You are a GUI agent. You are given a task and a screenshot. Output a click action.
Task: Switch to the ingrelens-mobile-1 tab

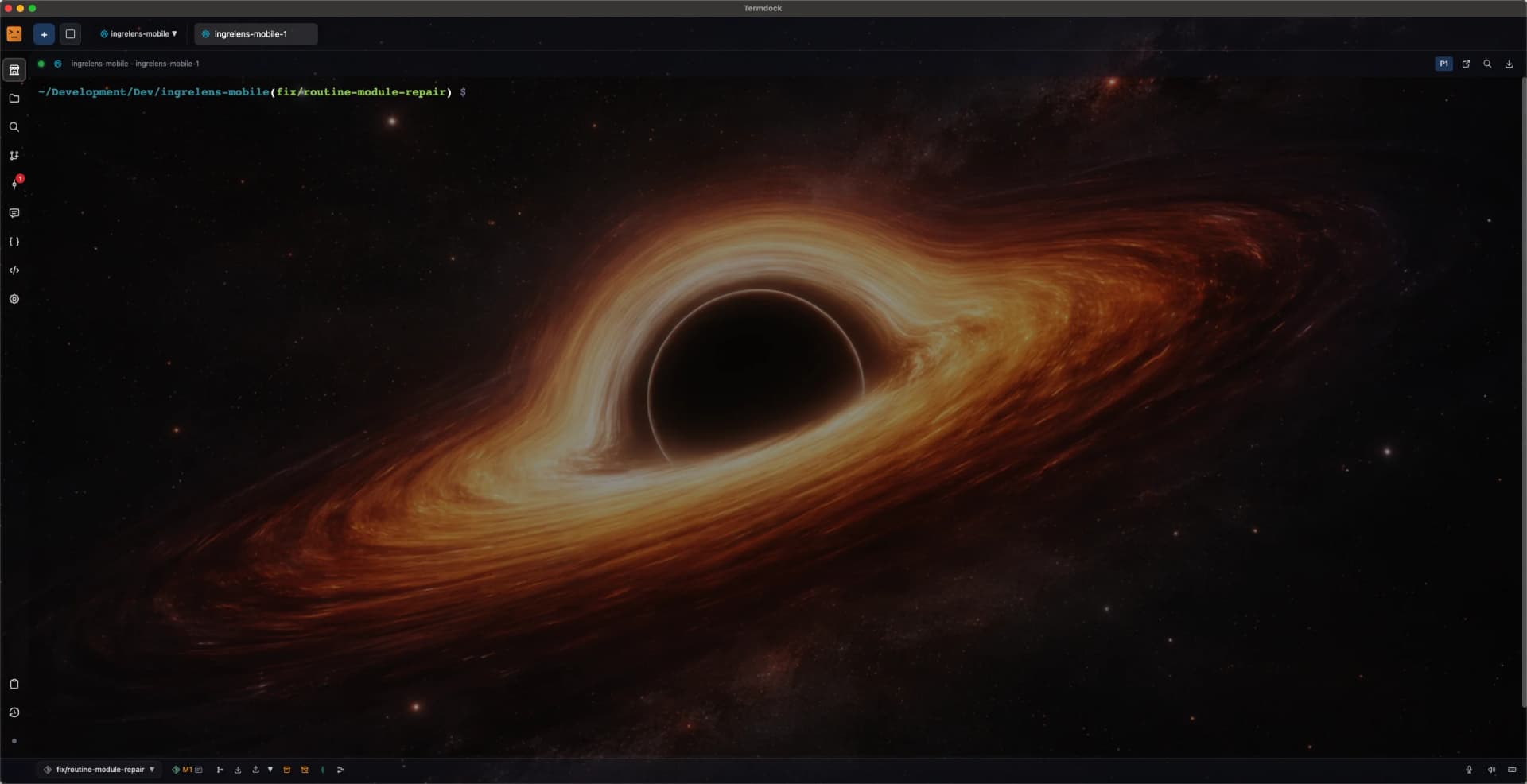coord(255,34)
